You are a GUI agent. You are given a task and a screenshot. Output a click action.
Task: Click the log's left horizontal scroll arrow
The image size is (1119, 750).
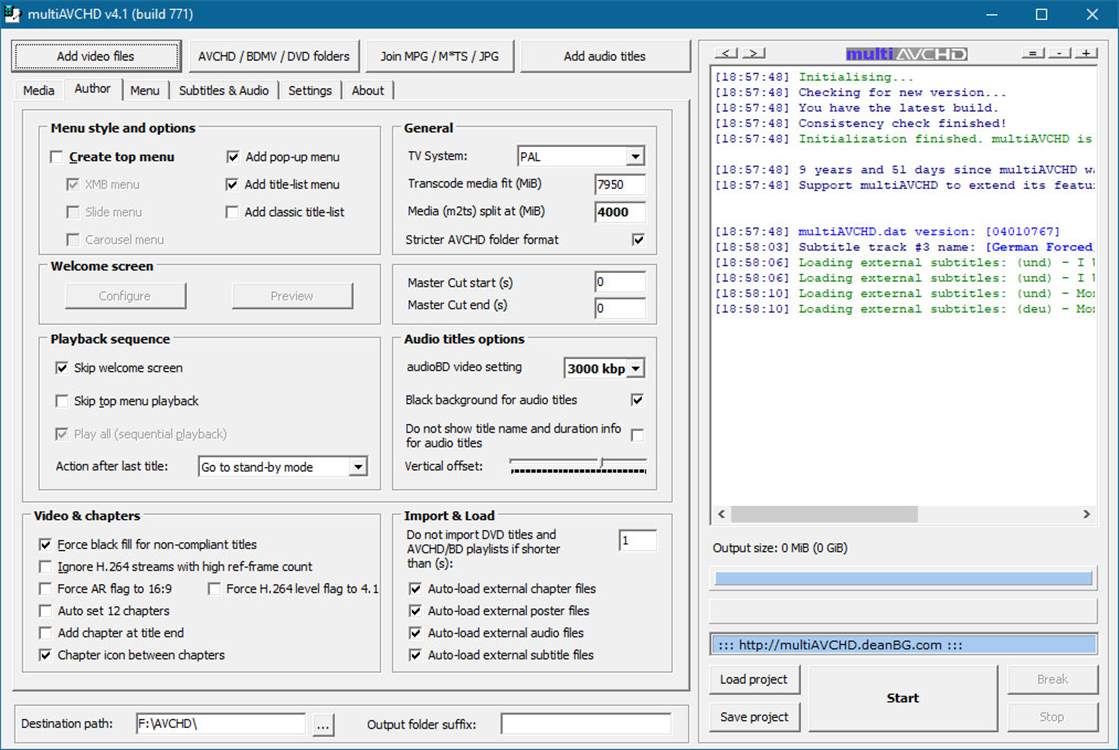point(721,514)
